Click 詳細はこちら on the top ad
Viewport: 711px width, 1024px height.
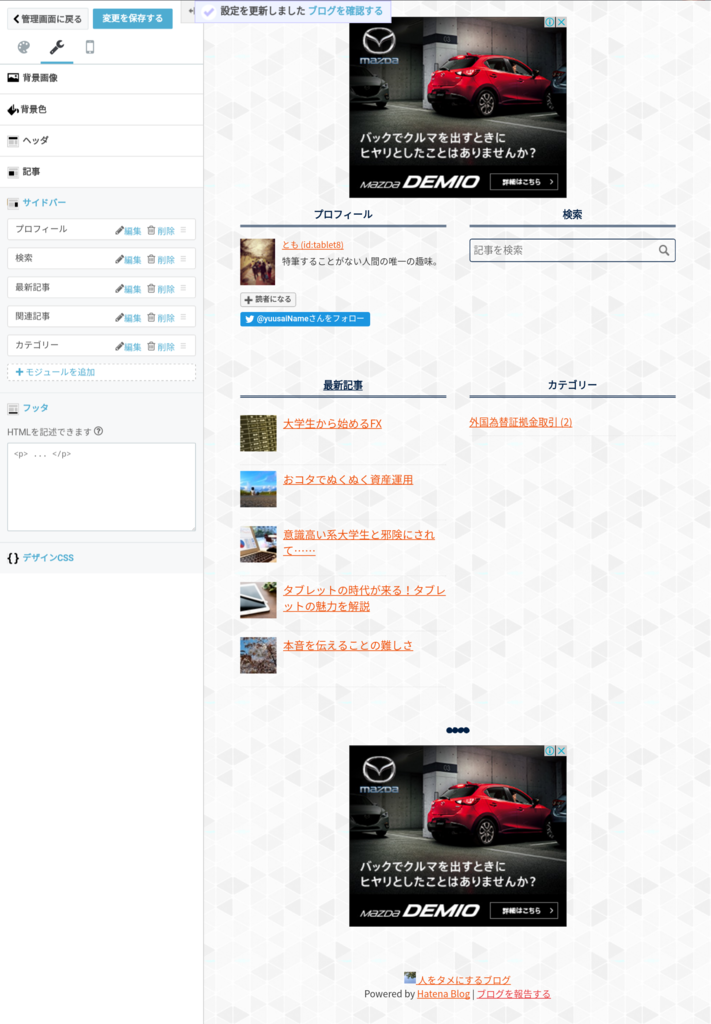coord(524,182)
